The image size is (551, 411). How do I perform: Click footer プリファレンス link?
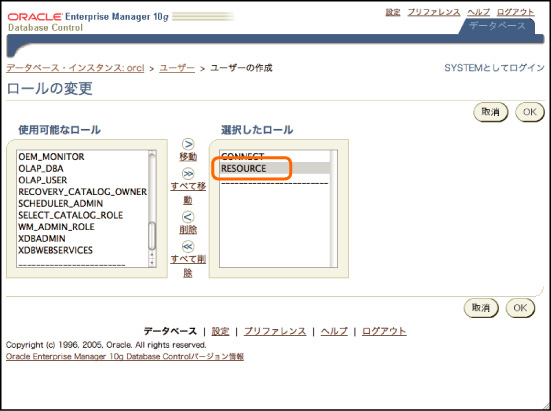tap(275, 331)
